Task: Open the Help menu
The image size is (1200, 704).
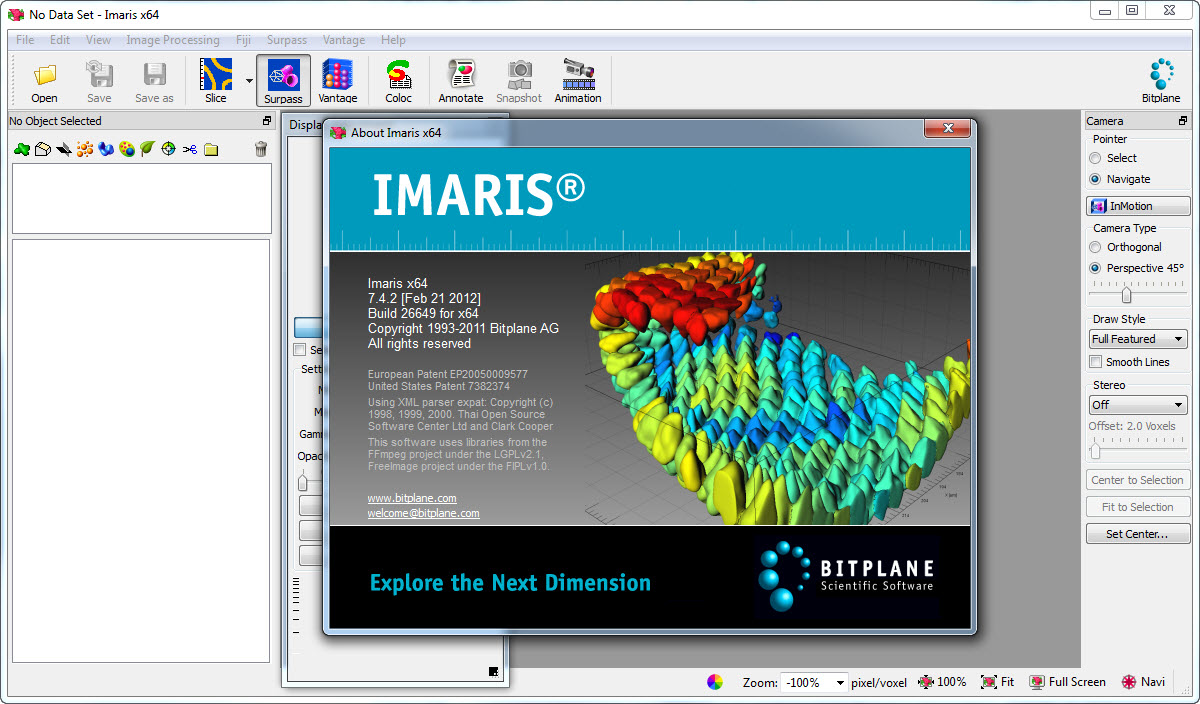Action: click(393, 40)
